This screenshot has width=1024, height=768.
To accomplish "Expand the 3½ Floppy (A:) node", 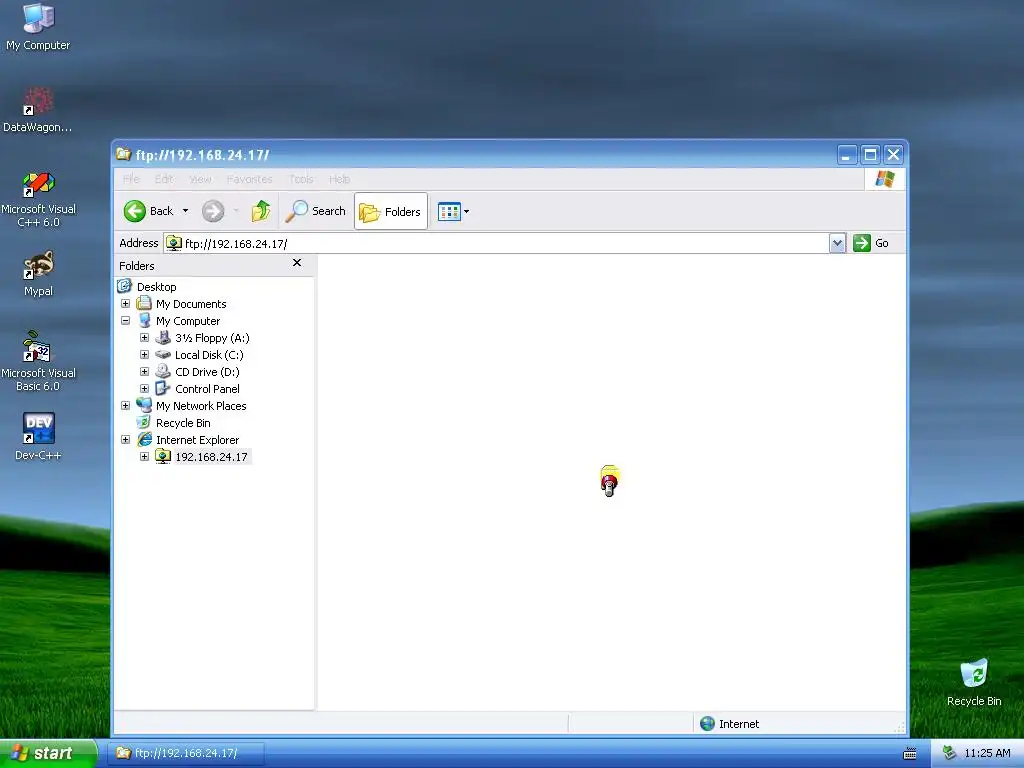I will (144, 338).
